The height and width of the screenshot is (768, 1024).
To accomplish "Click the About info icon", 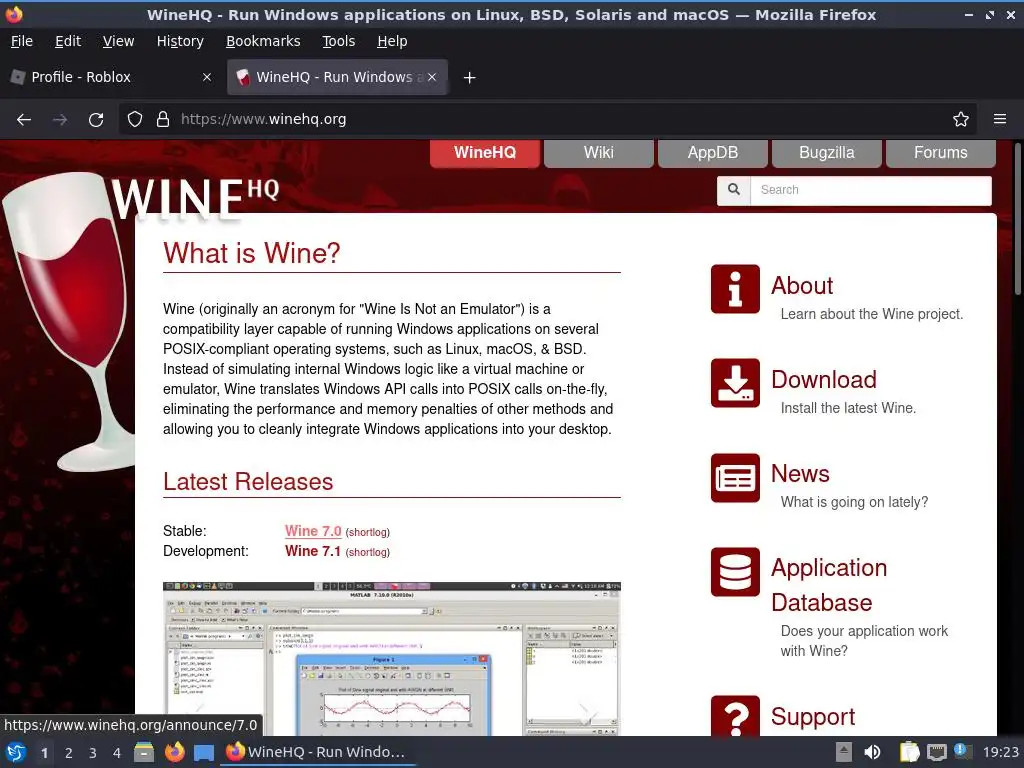I will [x=735, y=289].
